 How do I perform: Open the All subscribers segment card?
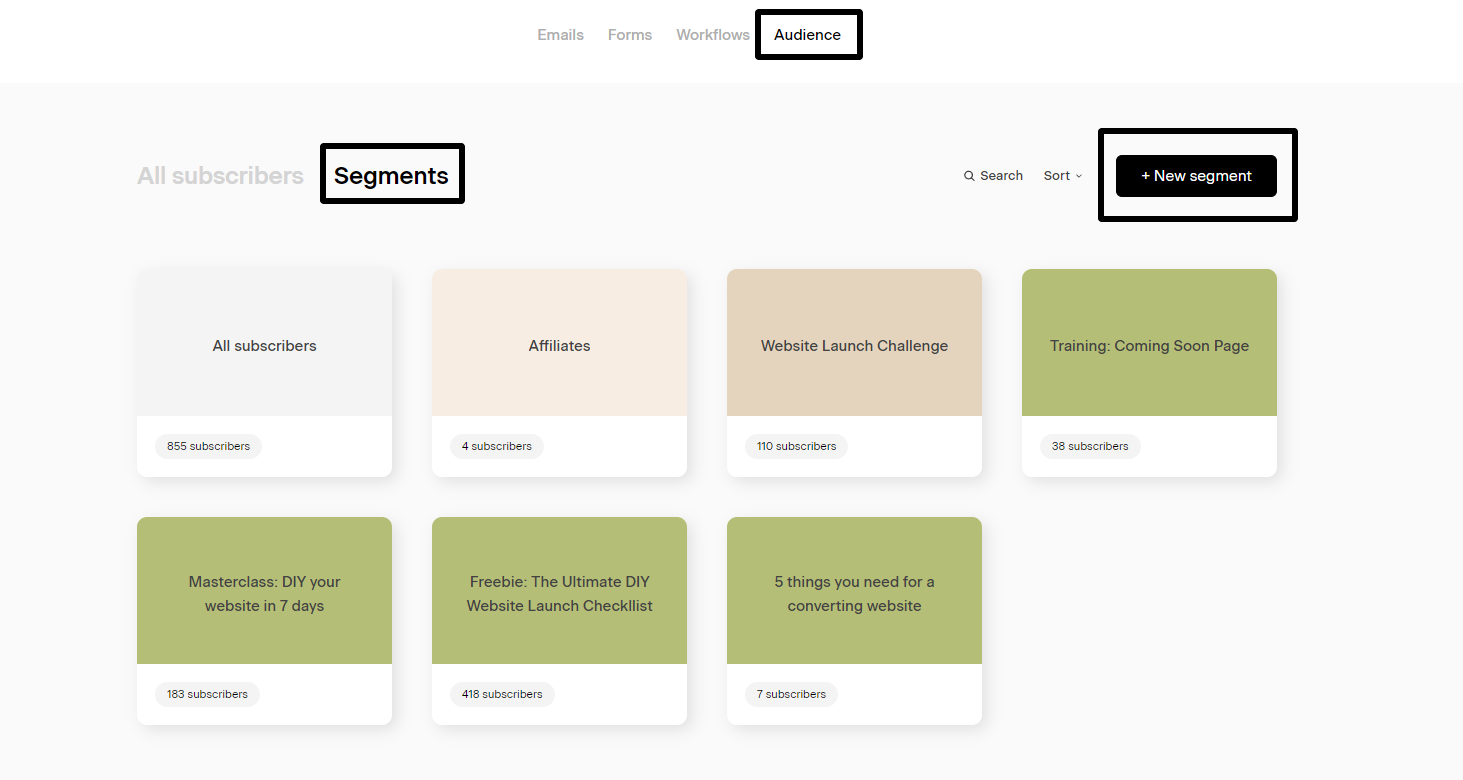(x=264, y=373)
